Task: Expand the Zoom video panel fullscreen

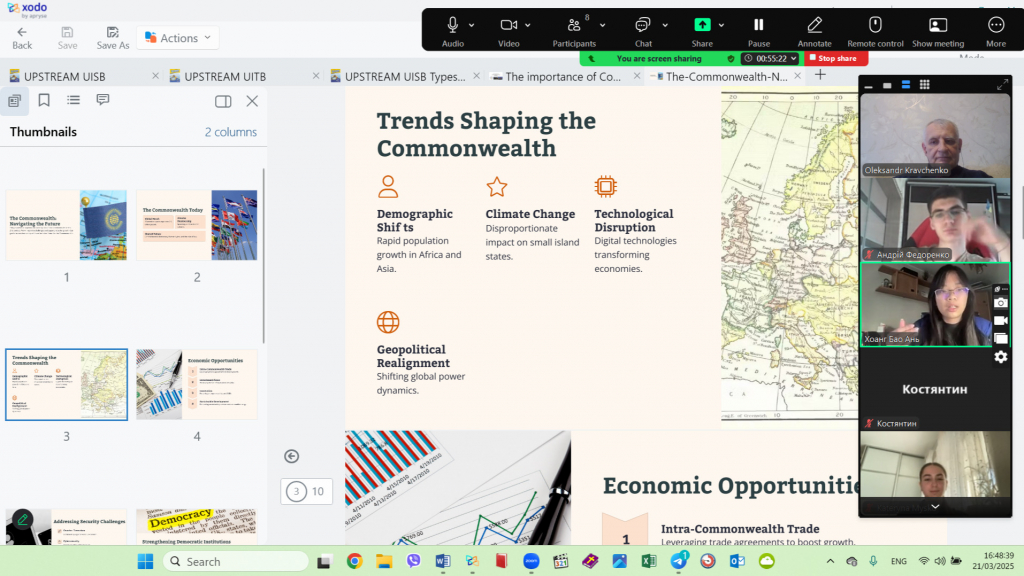Action: pyautogui.click(x=1002, y=85)
